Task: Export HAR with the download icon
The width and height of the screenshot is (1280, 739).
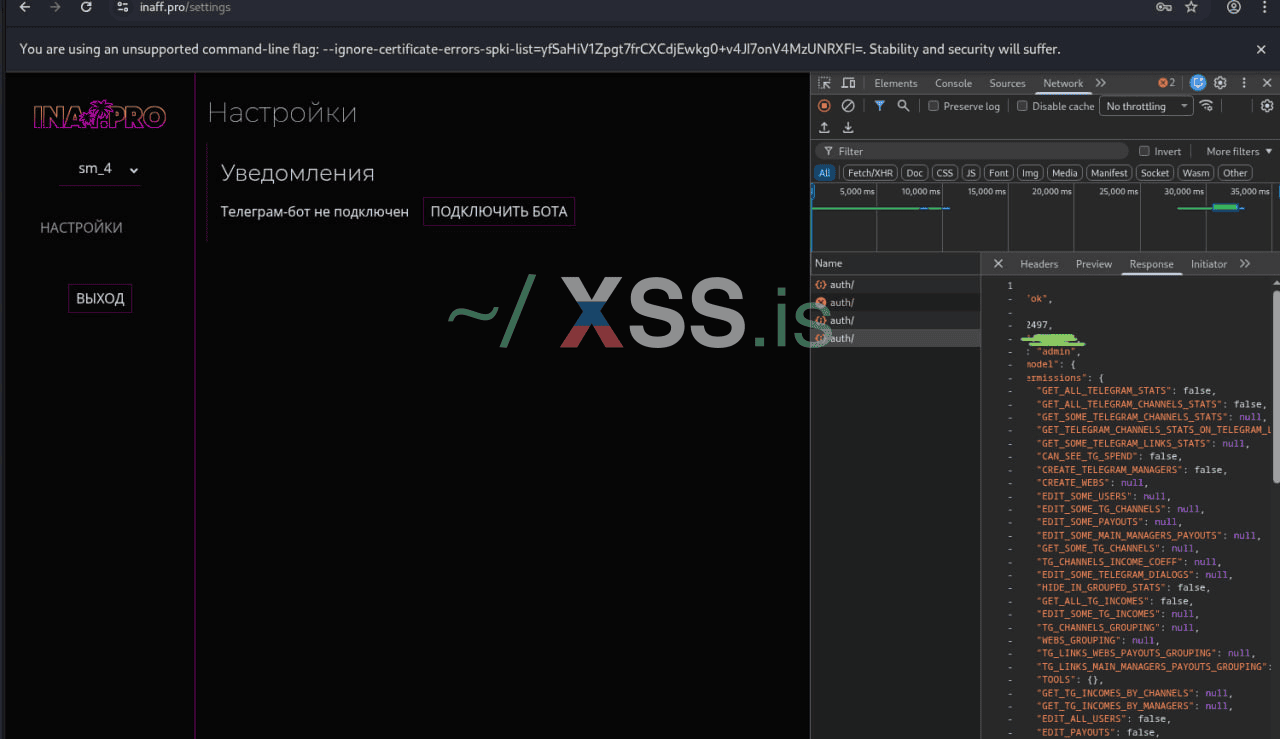Action: coord(848,128)
